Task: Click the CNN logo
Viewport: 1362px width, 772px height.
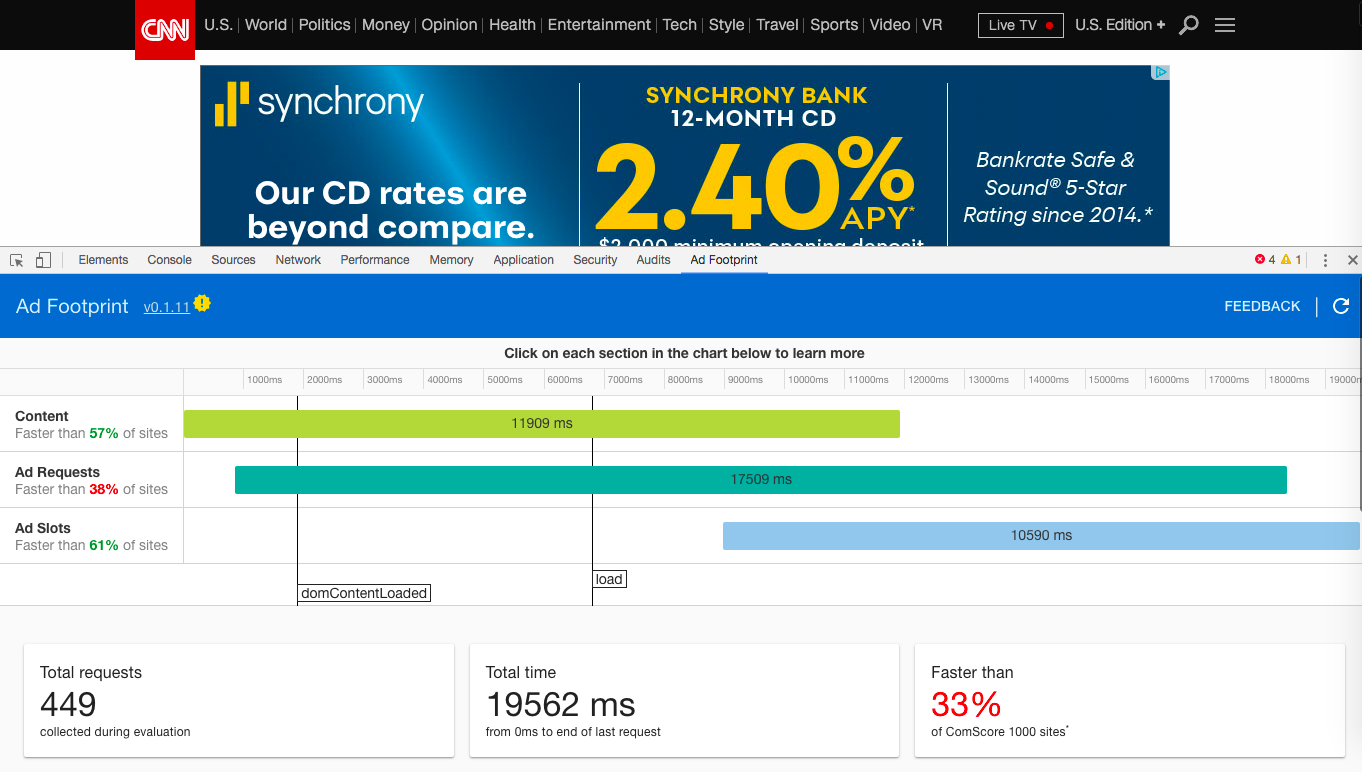Action: click(165, 30)
